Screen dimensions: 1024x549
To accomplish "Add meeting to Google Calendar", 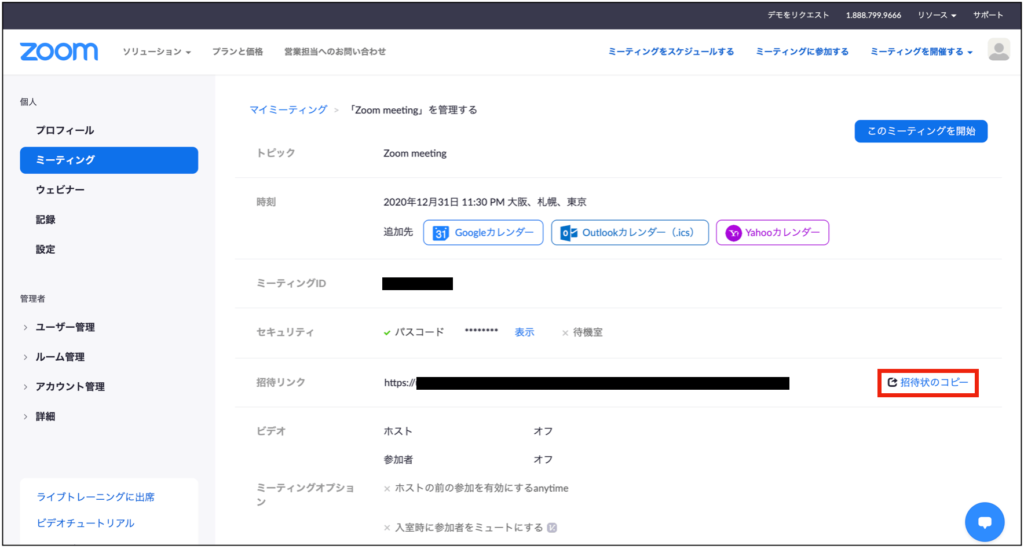I will tap(485, 233).
